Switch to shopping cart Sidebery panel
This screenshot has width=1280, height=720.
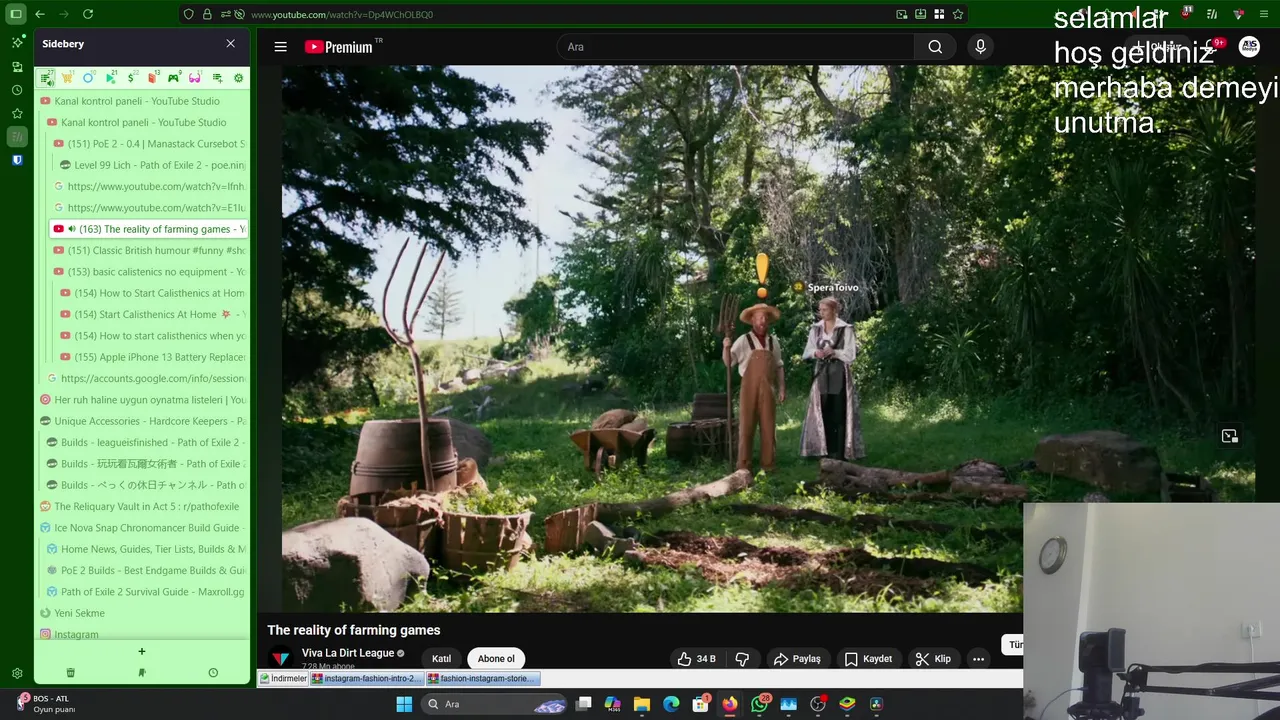[x=67, y=78]
